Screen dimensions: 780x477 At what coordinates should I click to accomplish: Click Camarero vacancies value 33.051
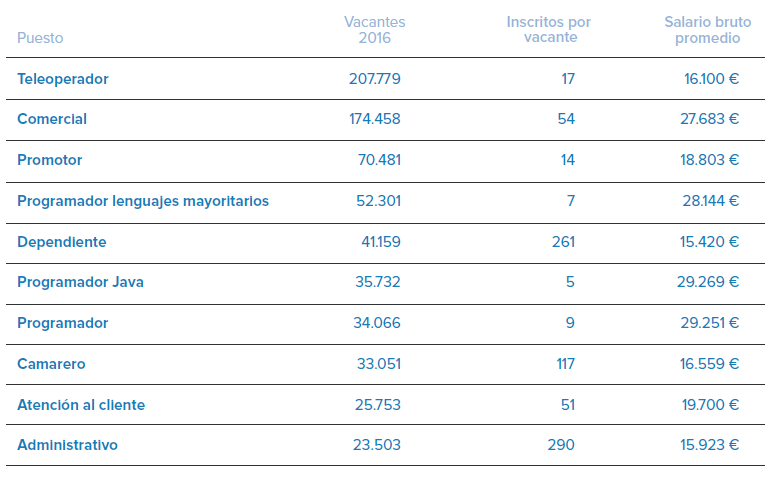378,364
